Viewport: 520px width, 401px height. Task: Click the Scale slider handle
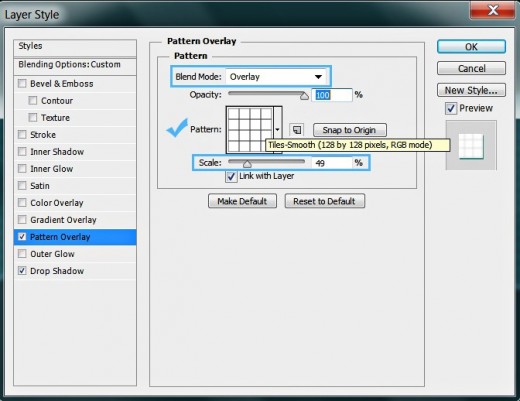[x=247, y=164]
